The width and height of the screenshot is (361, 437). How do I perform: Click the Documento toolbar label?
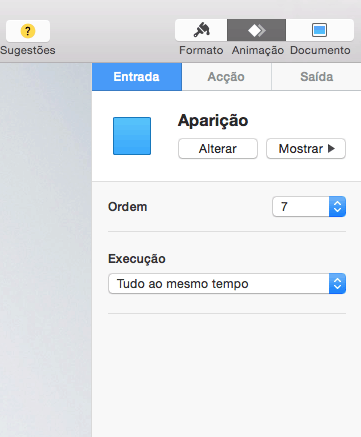[x=320, y=50]
